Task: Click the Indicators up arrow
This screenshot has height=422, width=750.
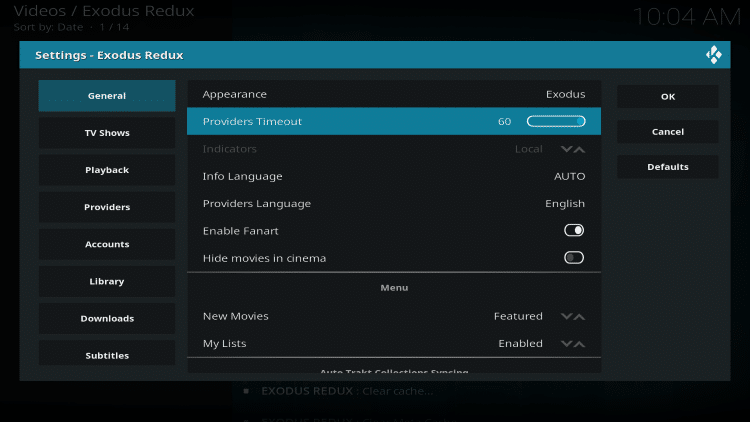Action: (580, 150)
